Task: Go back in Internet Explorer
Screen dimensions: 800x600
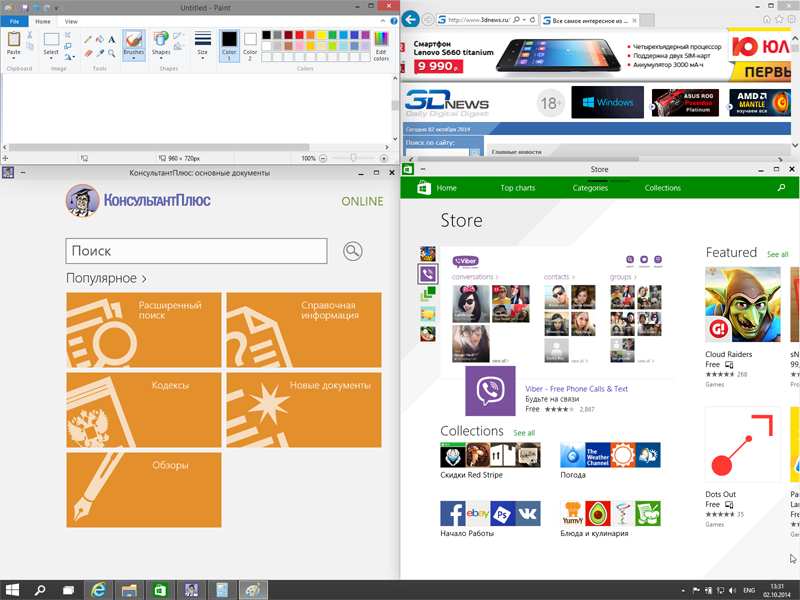Action: pyautogui.click(x=410, y=19)
